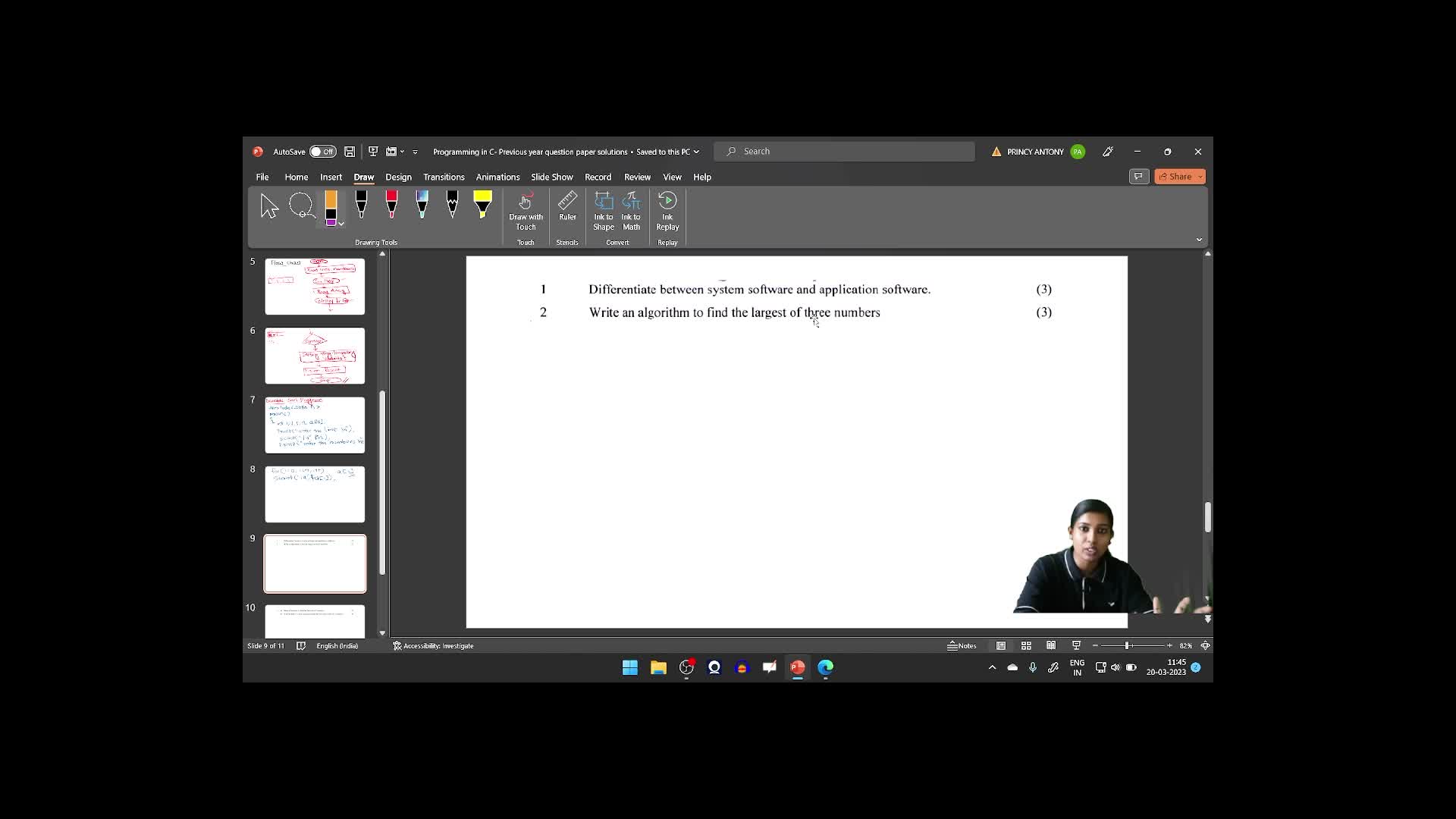The image size is (1456, 819).
Task: Start Ink Replay
Action: point(667,211)
